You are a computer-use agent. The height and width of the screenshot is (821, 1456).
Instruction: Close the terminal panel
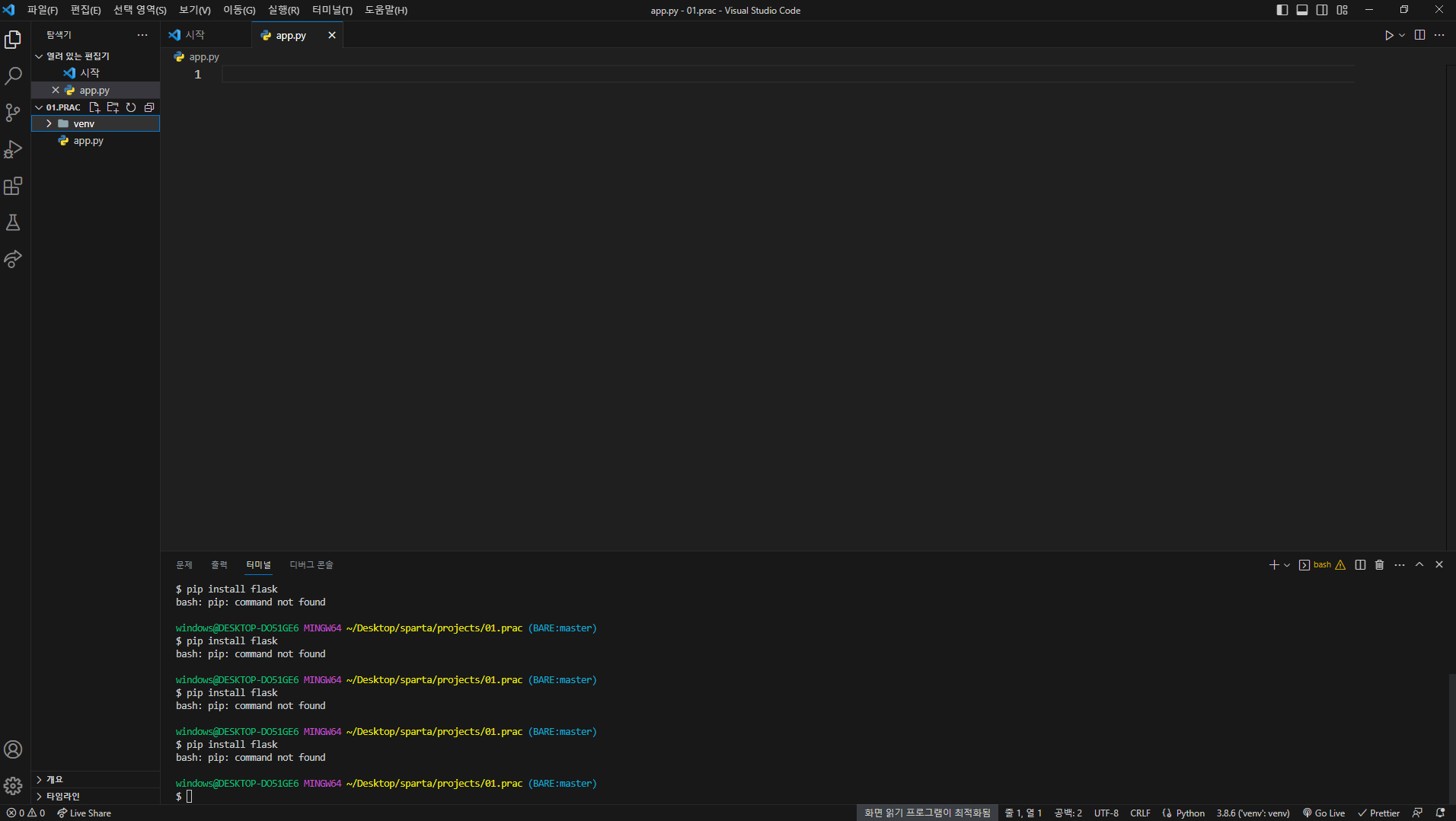1439,564
